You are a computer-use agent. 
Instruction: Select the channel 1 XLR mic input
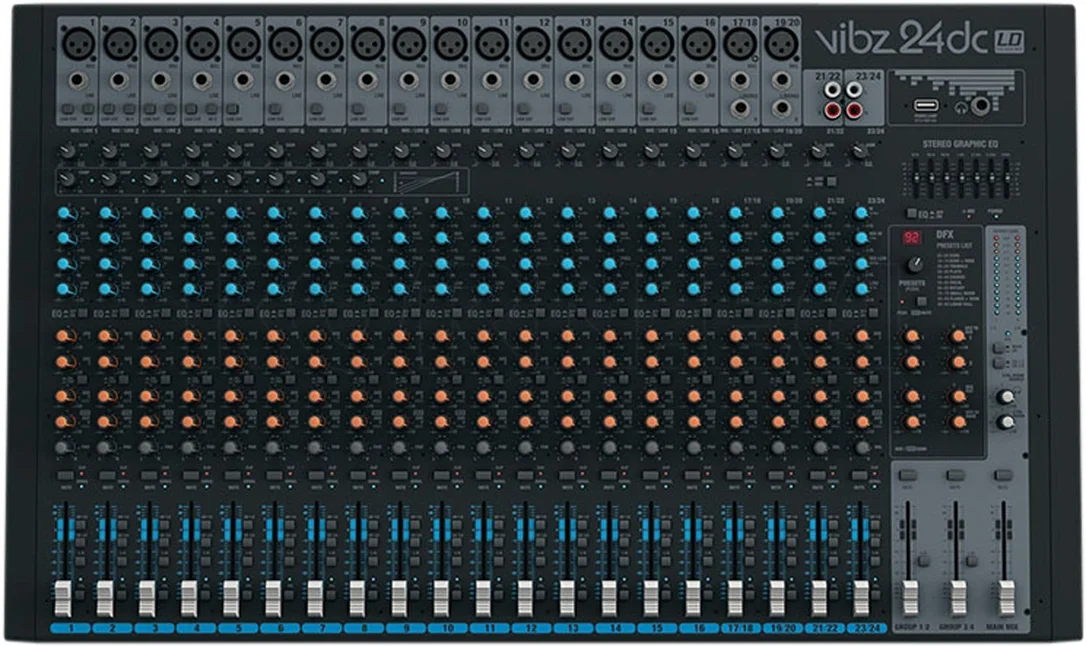click(78, 45)
